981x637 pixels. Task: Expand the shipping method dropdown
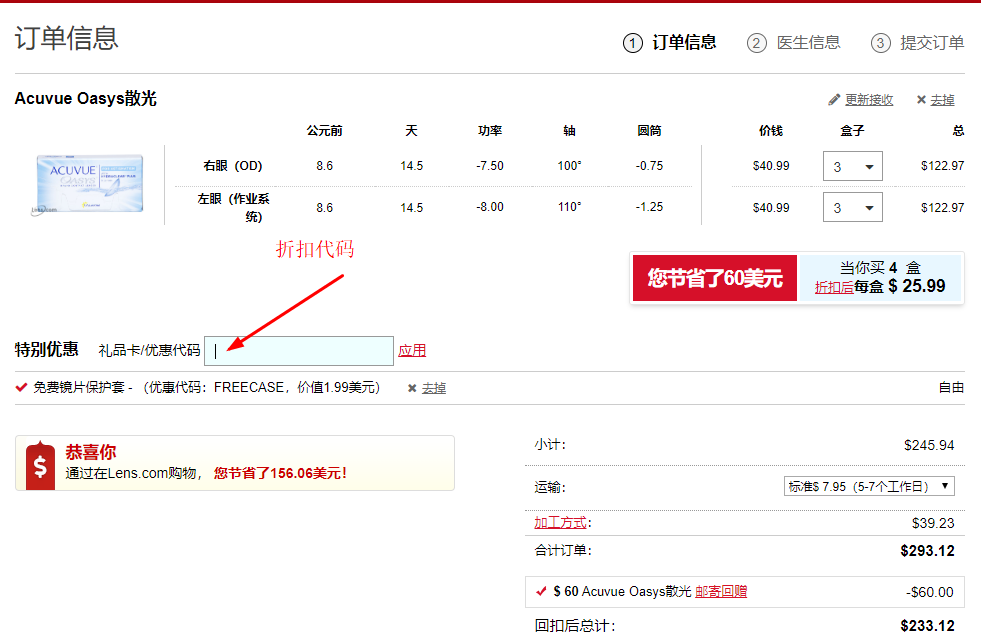(869, 487)
